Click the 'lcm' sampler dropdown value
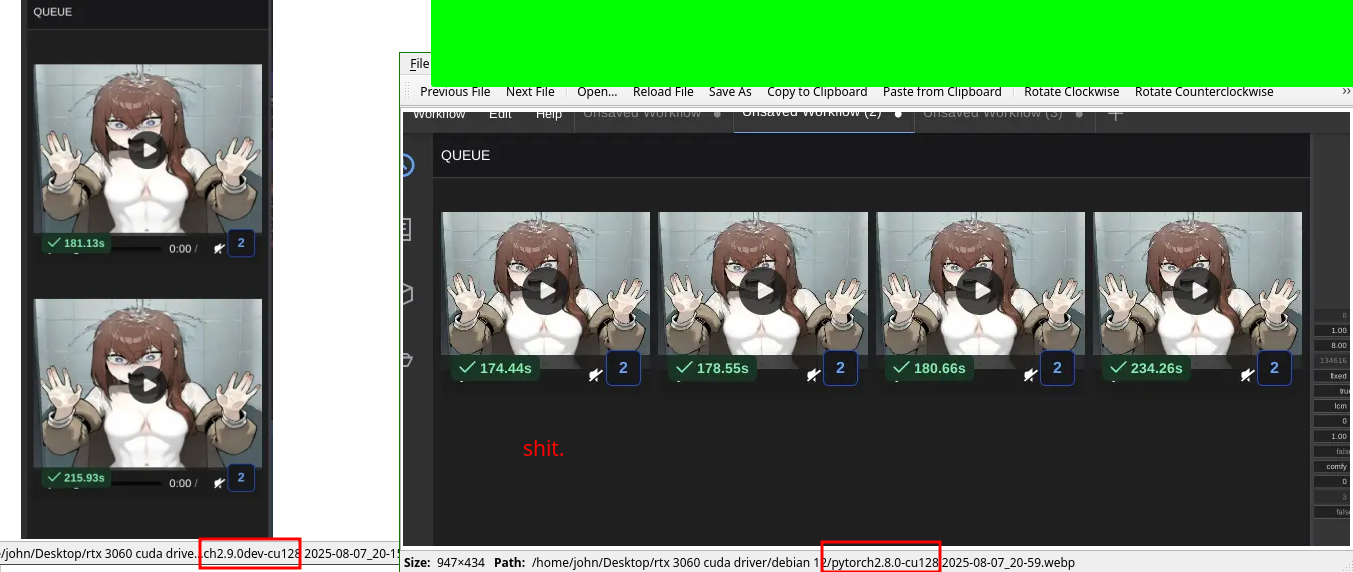 pos(1332,405)
